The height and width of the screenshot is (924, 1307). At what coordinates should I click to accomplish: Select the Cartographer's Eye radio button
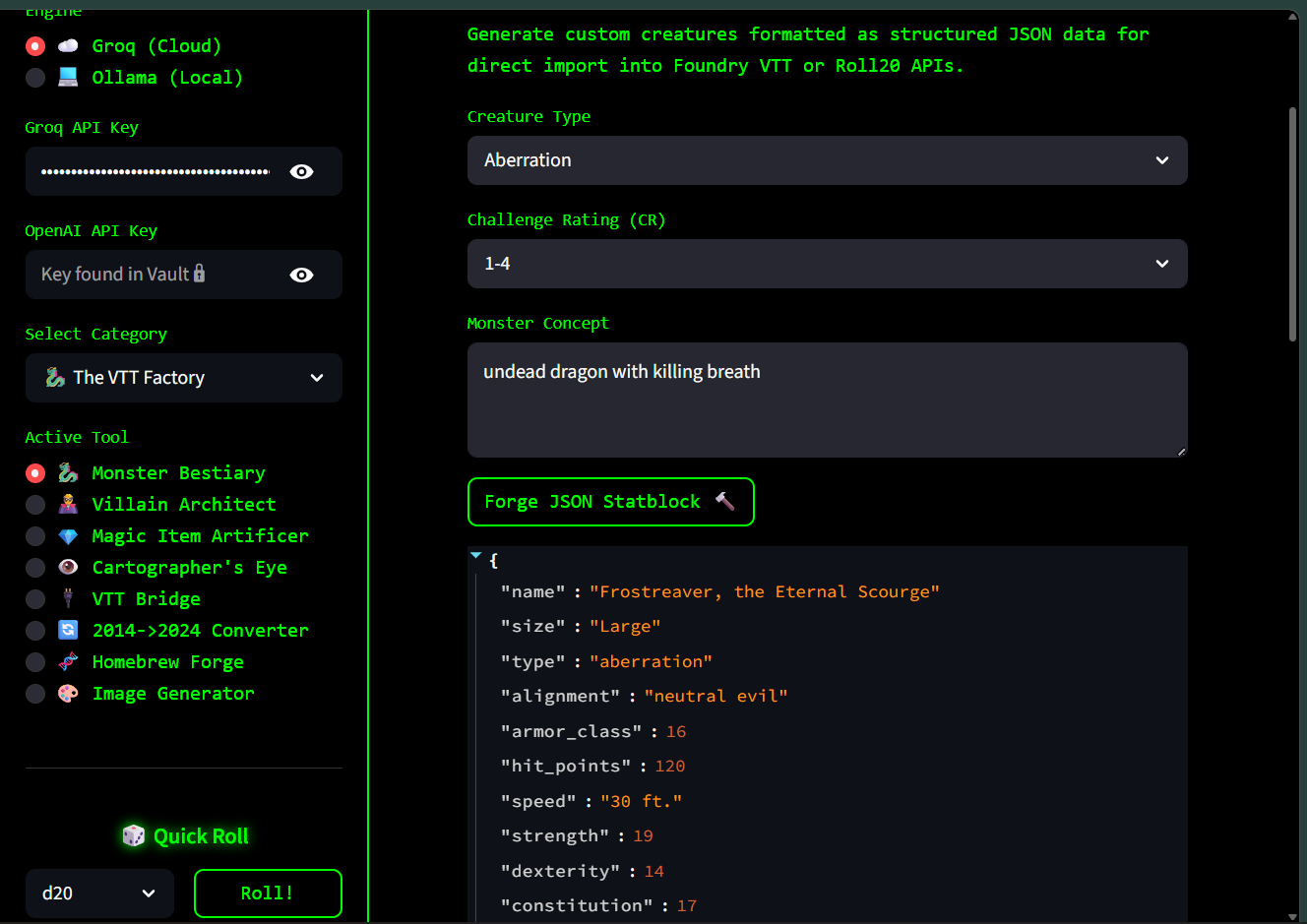coord(35,568)
